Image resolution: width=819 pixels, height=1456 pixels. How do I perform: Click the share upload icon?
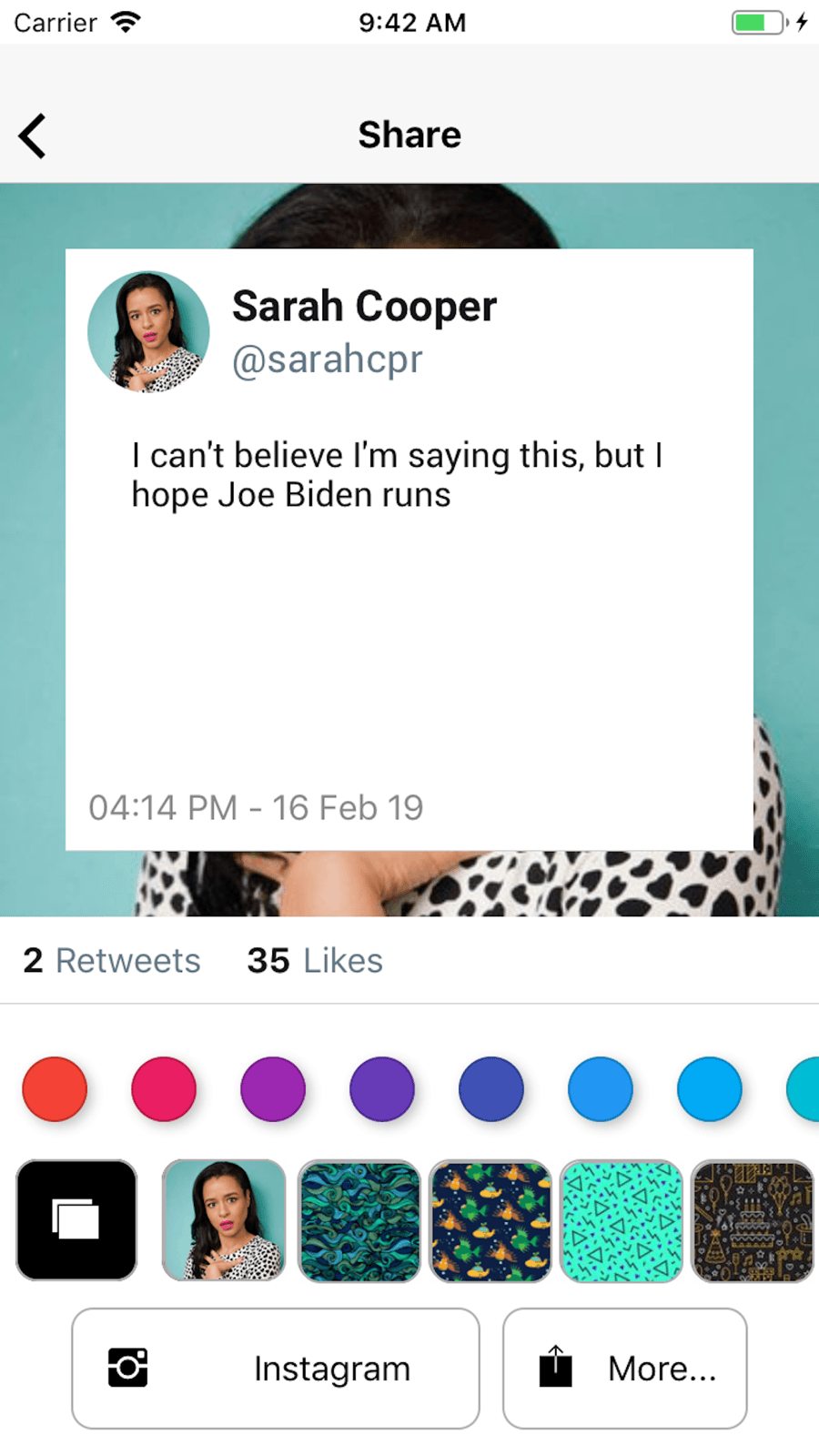(555, 1367)
